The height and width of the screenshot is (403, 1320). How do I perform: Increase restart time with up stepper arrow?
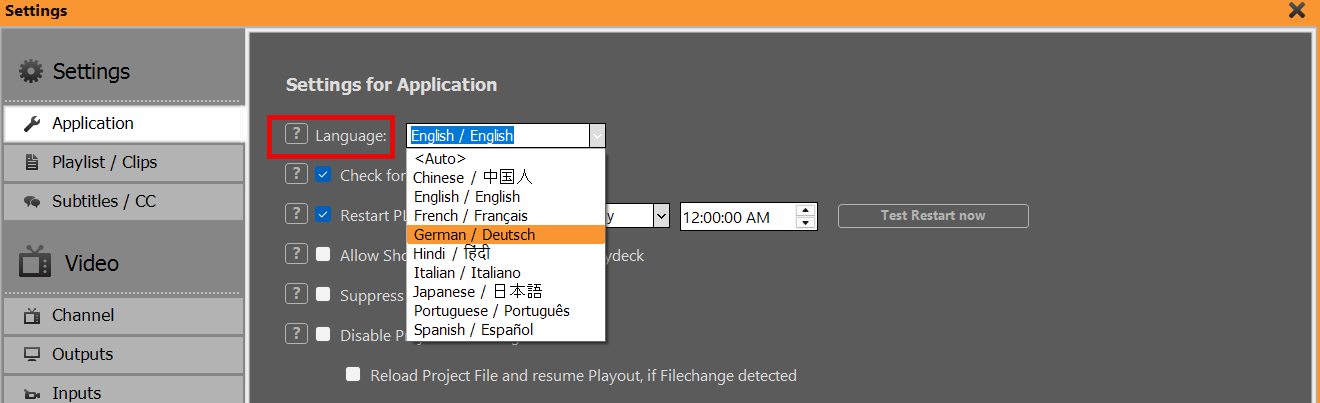click(x=805, y=210)
